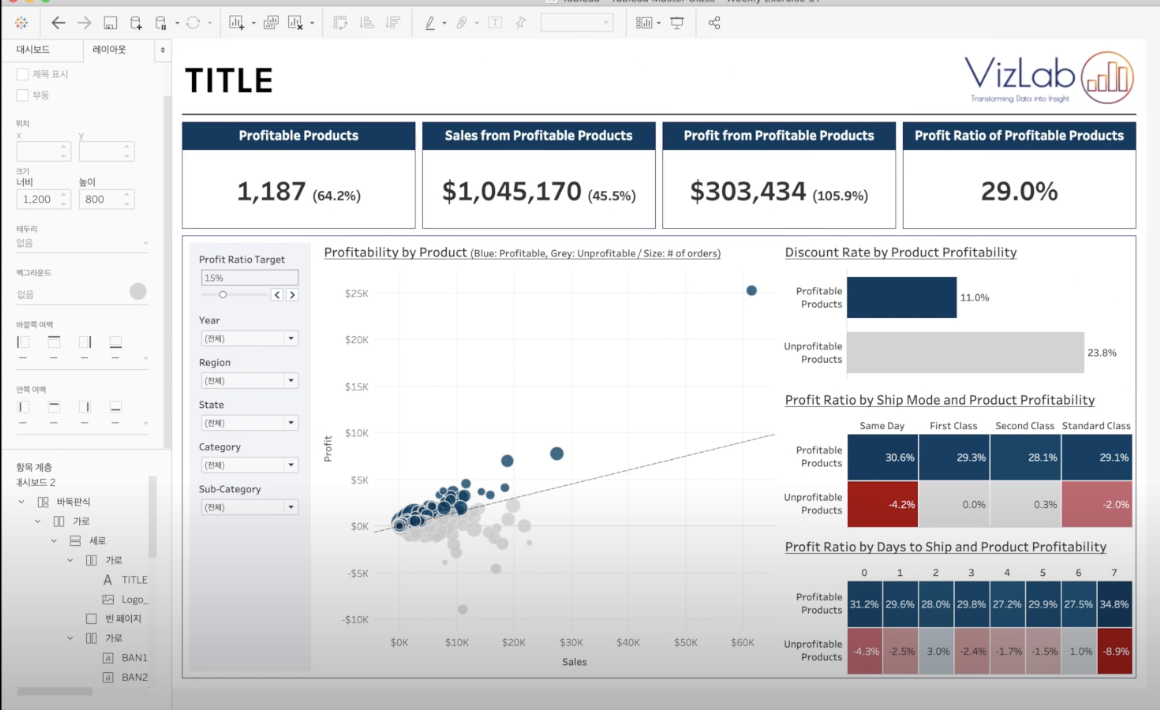The height and width of the screenshot is (710, 1160).
Task: Click the Same Day Unprofitable -4.2% cell
Action: (x=883, y=504)
